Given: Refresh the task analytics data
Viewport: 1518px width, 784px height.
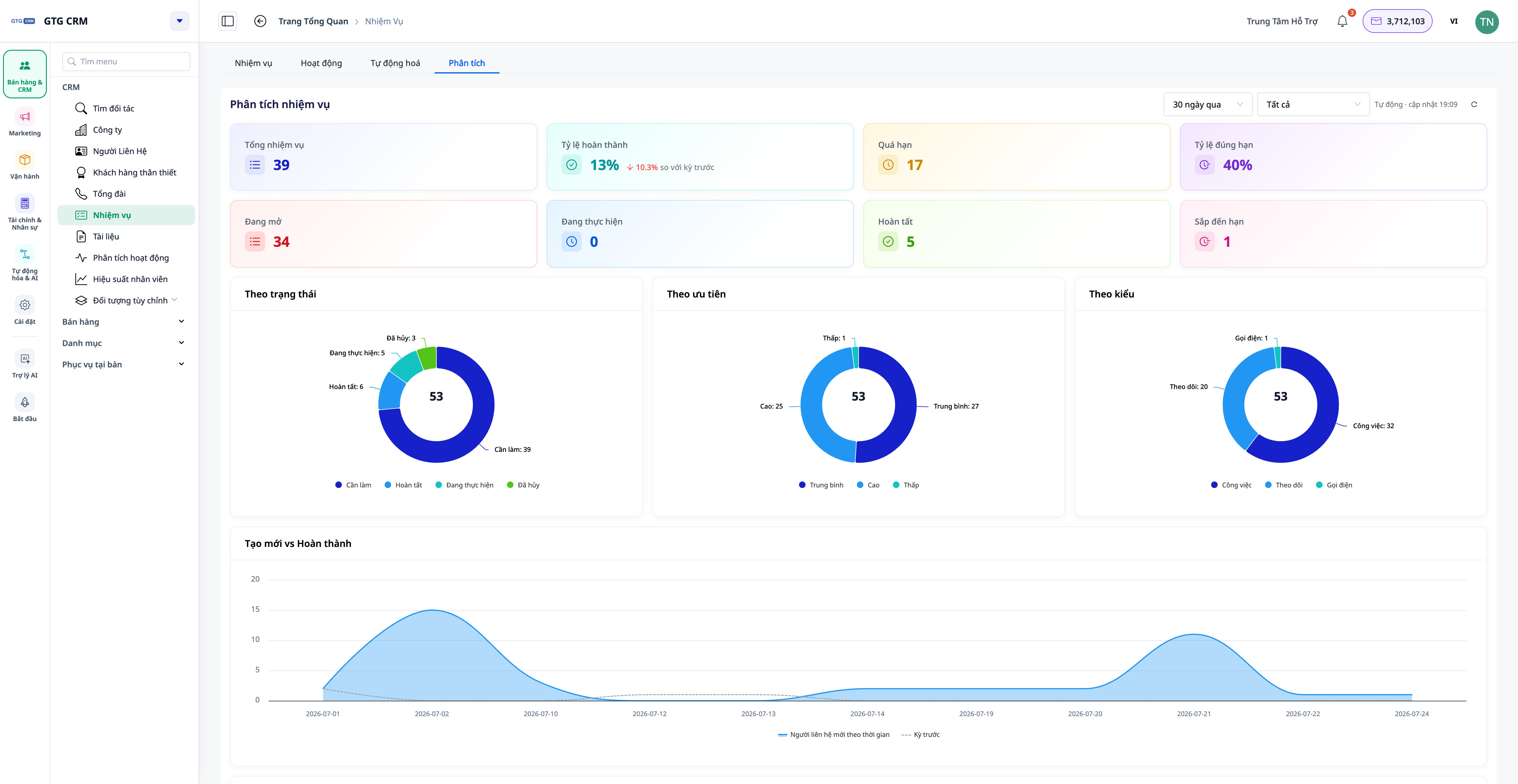Looking at the screenshot, I should [x=1474, y=104].
